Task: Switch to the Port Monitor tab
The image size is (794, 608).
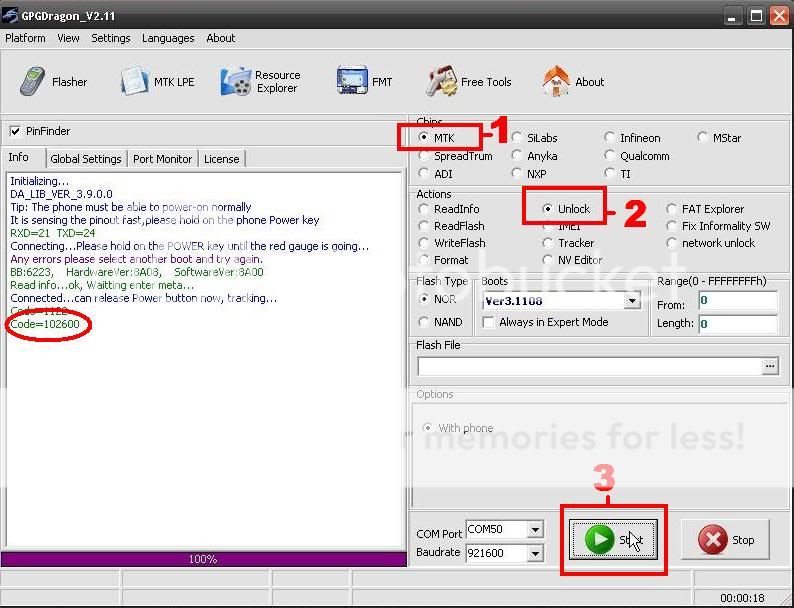Action: pyautogui.click(x=162, y=159)
